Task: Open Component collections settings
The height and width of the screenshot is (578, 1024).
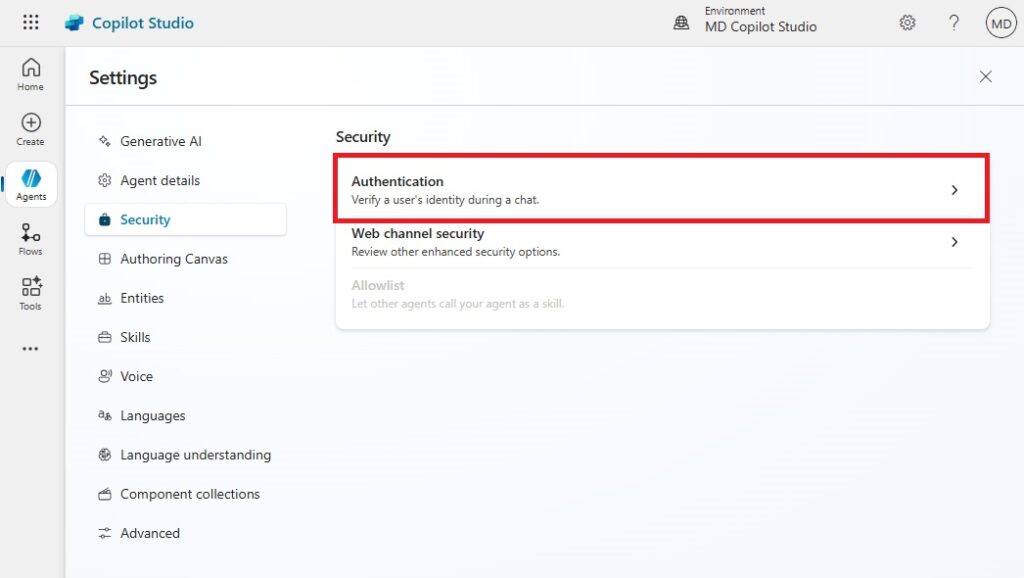Action: [x=185, y=494]
